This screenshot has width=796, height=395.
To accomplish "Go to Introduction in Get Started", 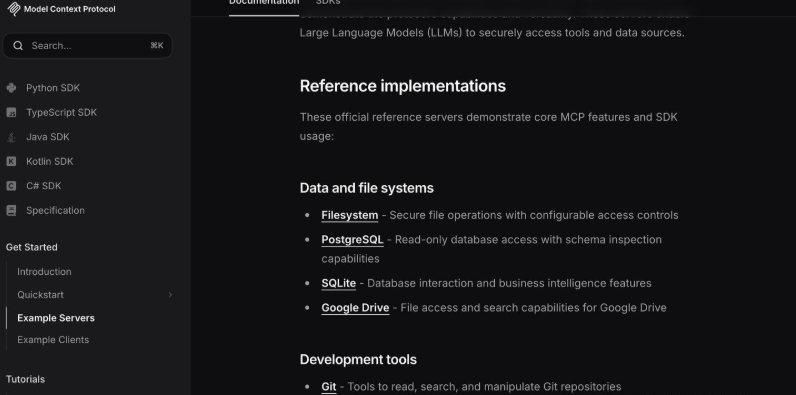I will (x=44, y=272).
